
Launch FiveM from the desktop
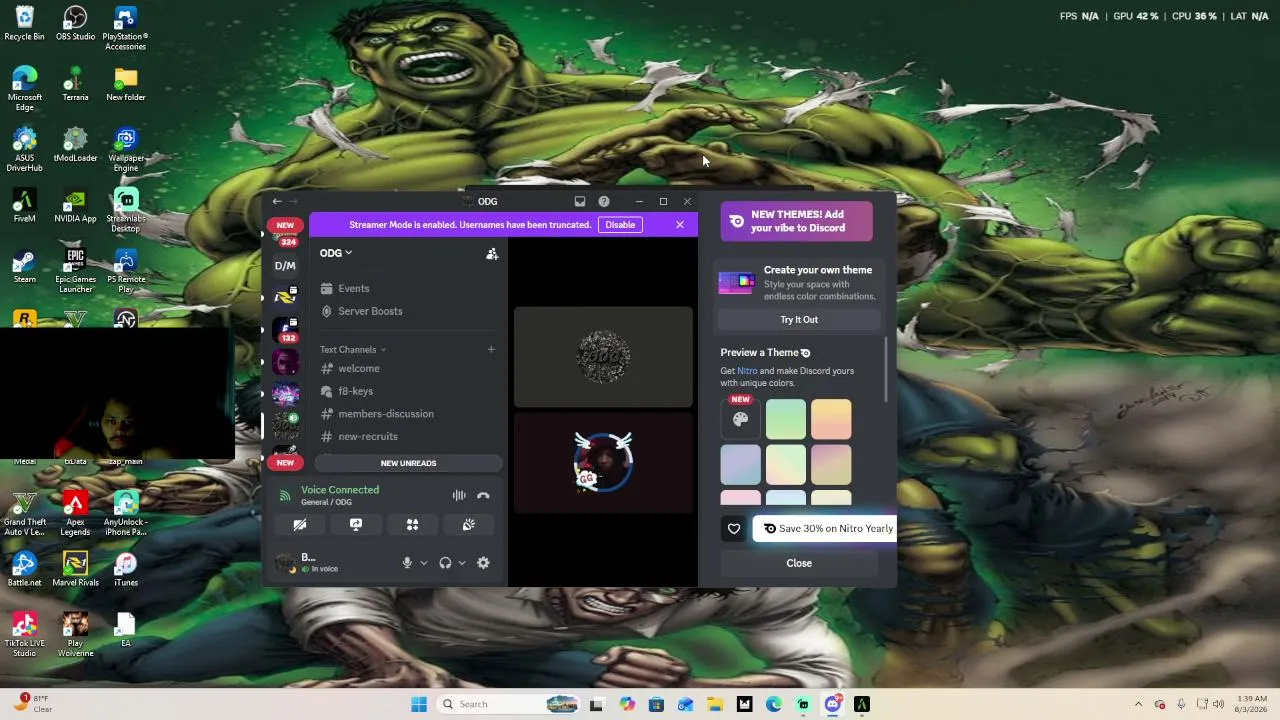(25, 206)
